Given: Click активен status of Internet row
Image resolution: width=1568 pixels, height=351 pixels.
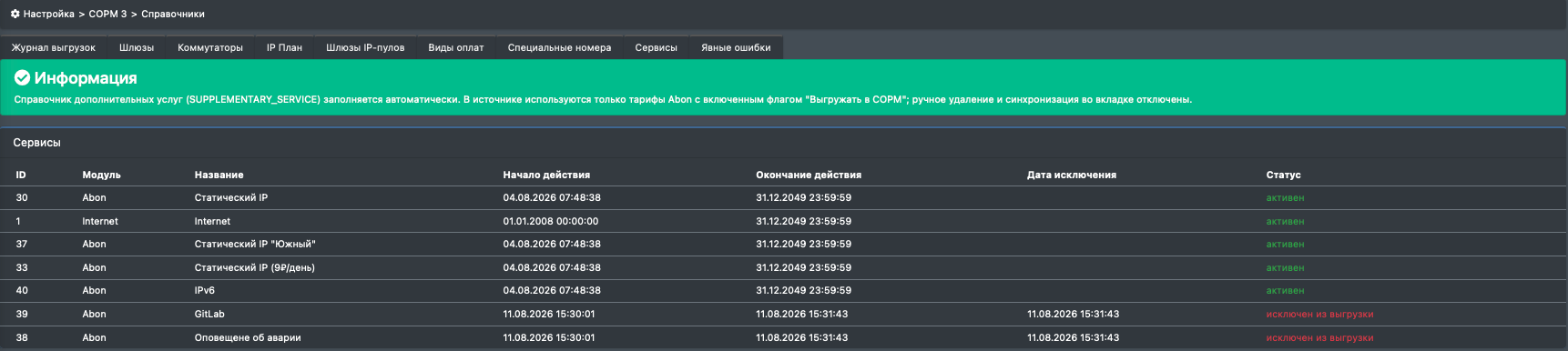Looking at the screenshot, I should (1285, 221).
